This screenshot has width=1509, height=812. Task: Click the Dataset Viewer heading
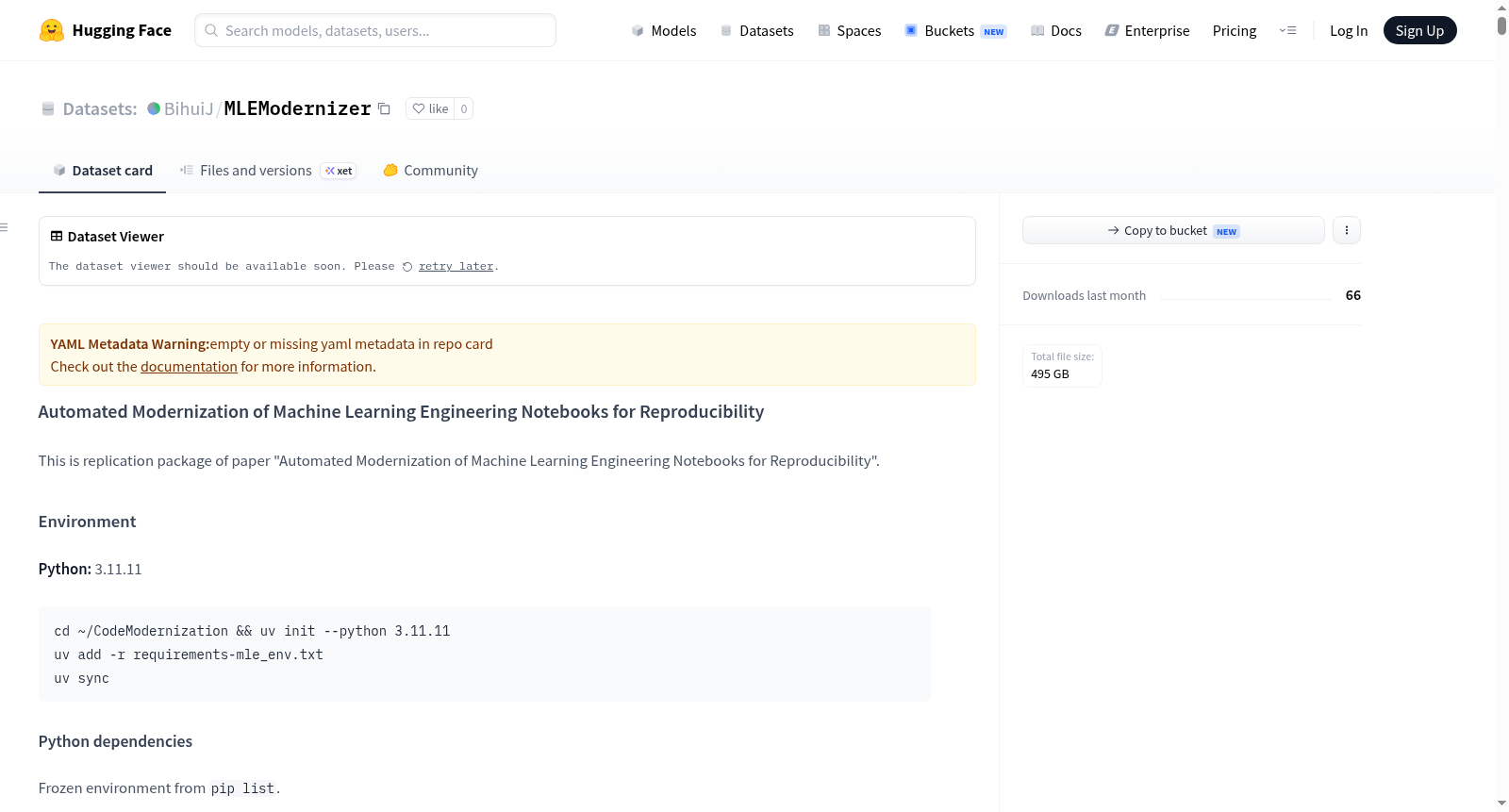(116, 237)
